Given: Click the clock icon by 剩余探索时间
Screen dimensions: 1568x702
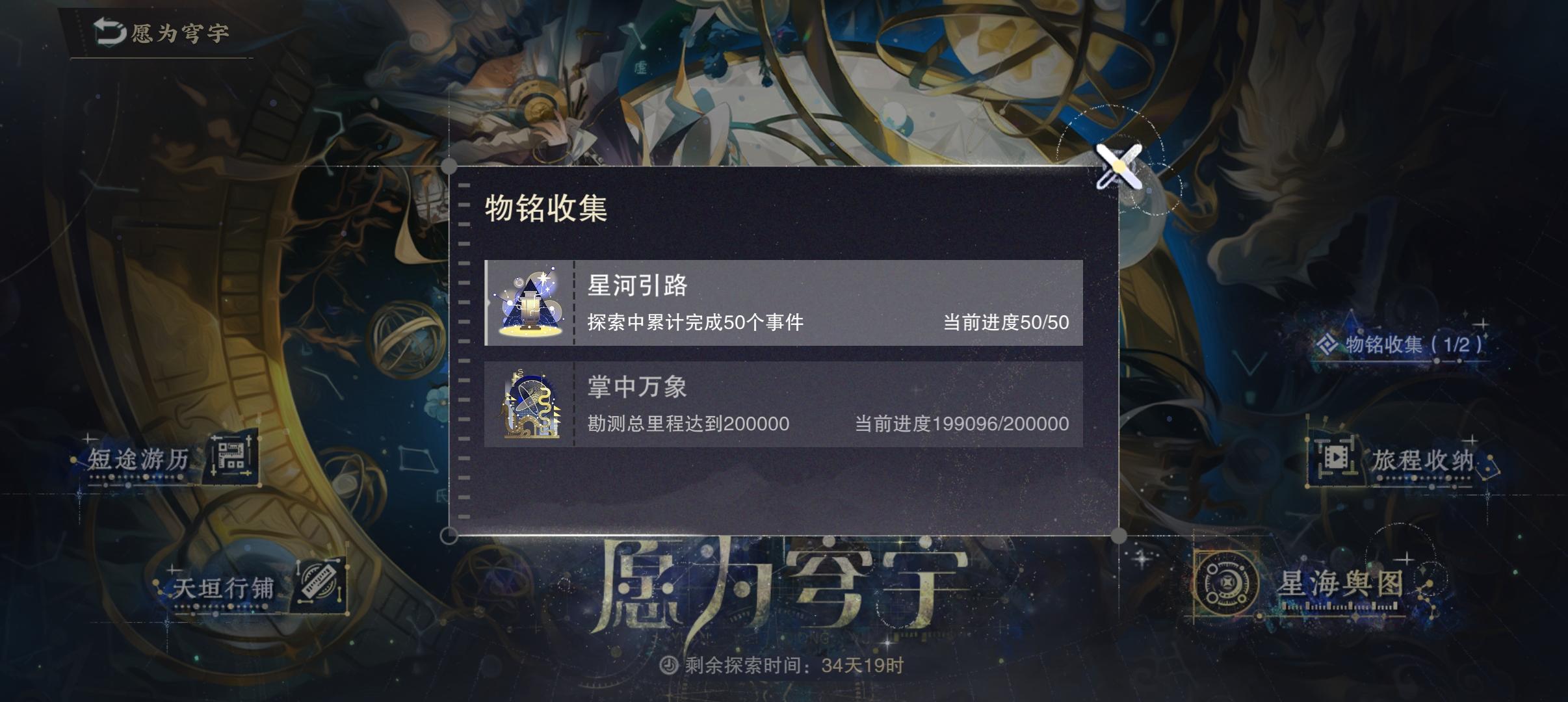Looking at the screenshot, I should pyautogui.click(x=669, y=665).
